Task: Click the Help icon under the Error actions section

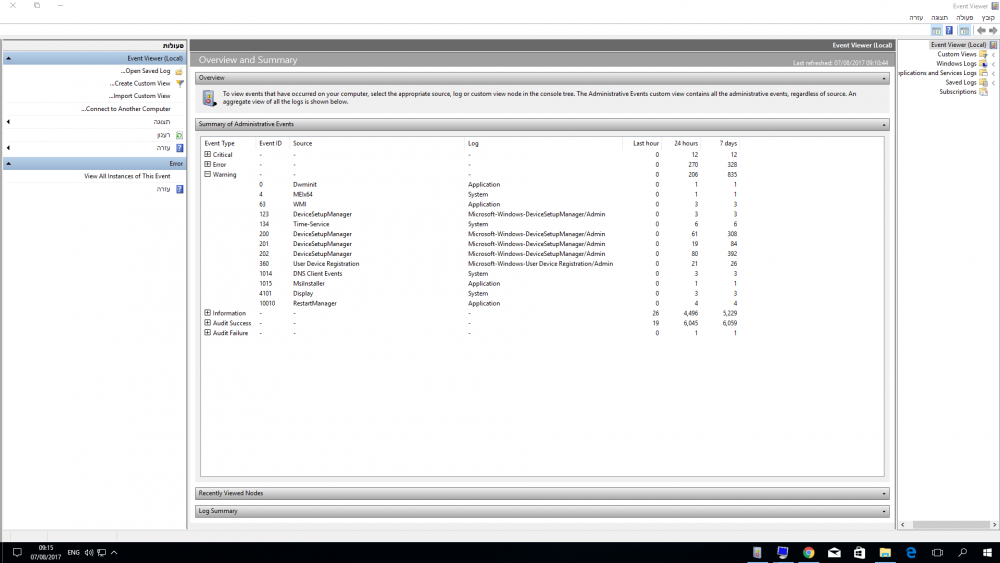Action: pyautogui.click(x=179, y=189)
